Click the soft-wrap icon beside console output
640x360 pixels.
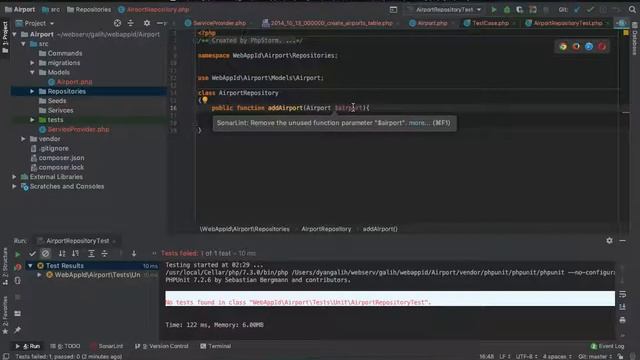click(x=622, y=294)
